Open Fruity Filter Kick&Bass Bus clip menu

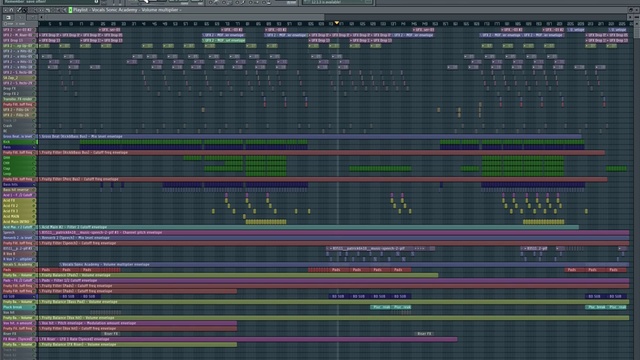[40, 152]
